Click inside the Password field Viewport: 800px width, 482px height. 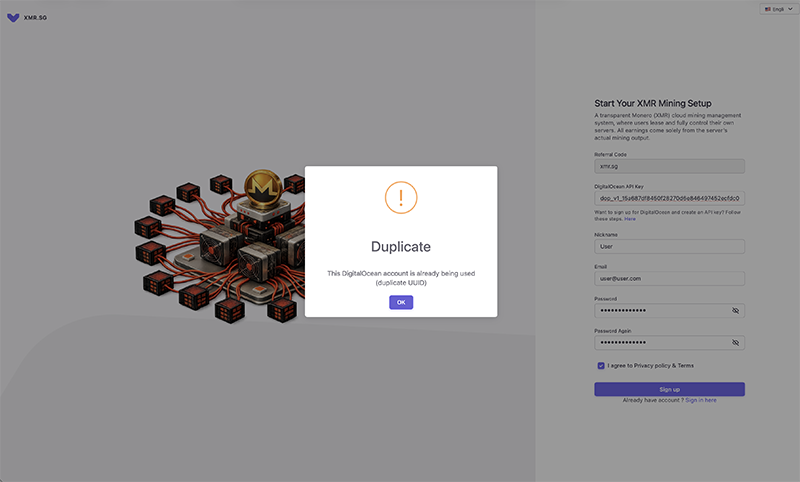click(660, 311)
